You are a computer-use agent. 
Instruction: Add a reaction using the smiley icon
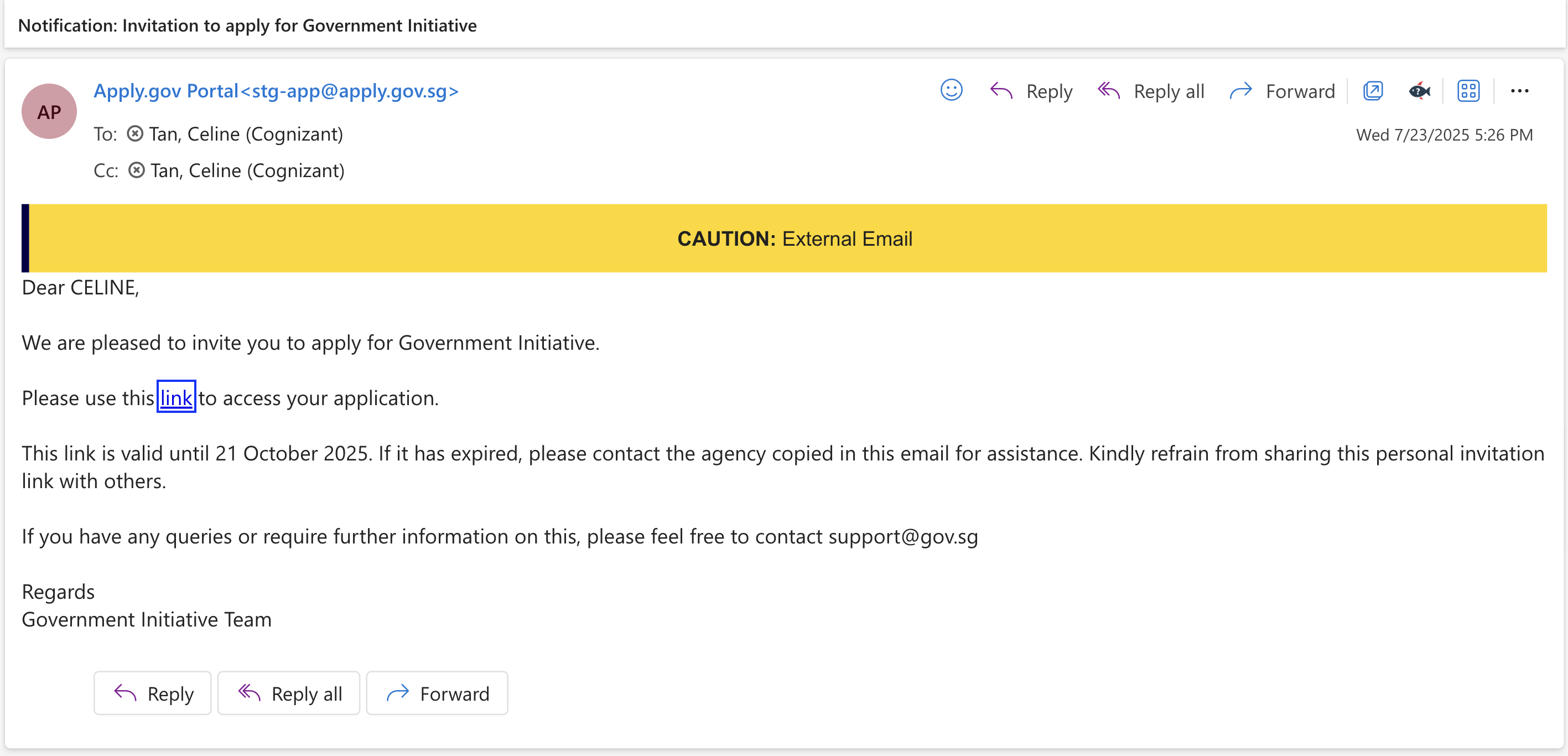(952, 91)
